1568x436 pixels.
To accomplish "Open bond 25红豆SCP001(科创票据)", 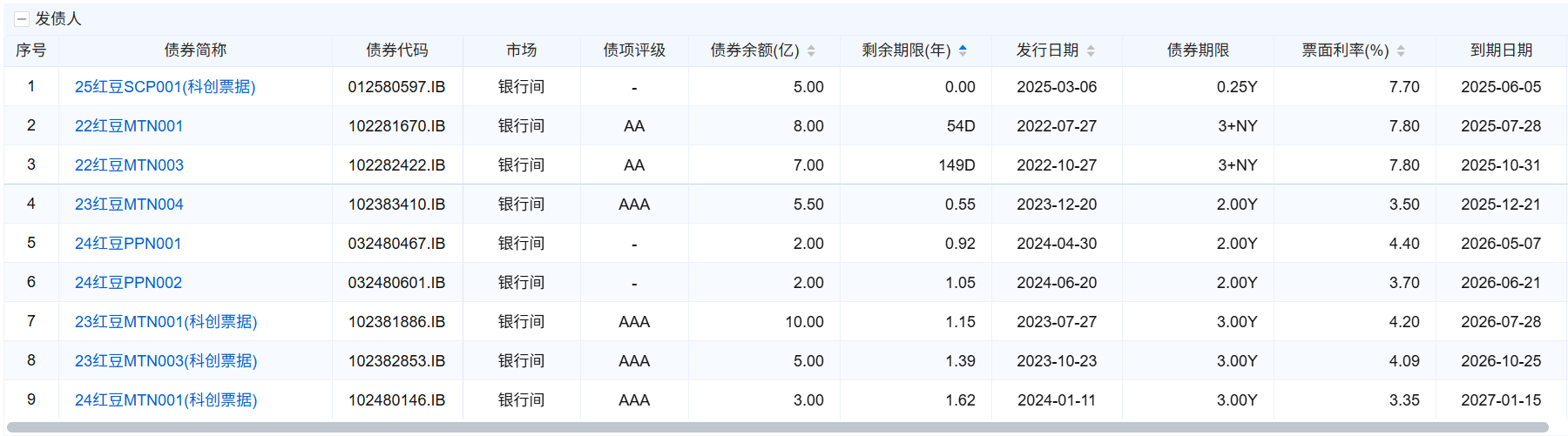I will click(166, 87).
